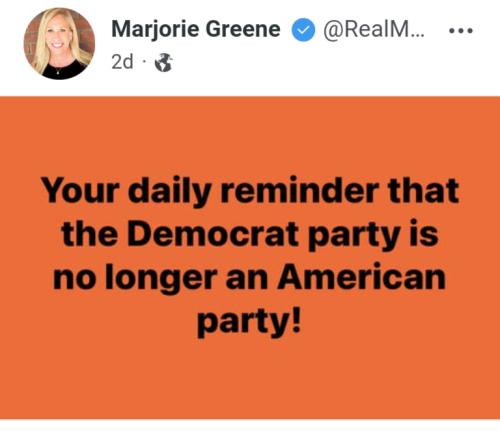500x436 pixels.
Task: Click the word 'reminder' in the post
Action: (x=299, y=190)
